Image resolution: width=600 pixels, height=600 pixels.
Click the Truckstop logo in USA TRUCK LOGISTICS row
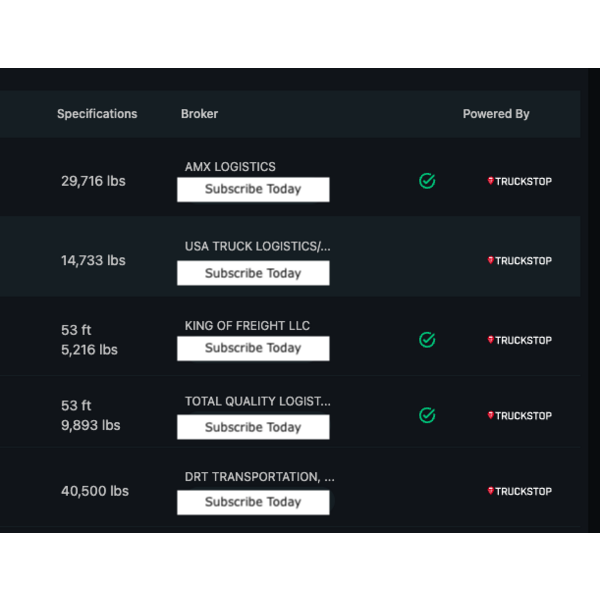pyautogui.click(x=520, y=261)
